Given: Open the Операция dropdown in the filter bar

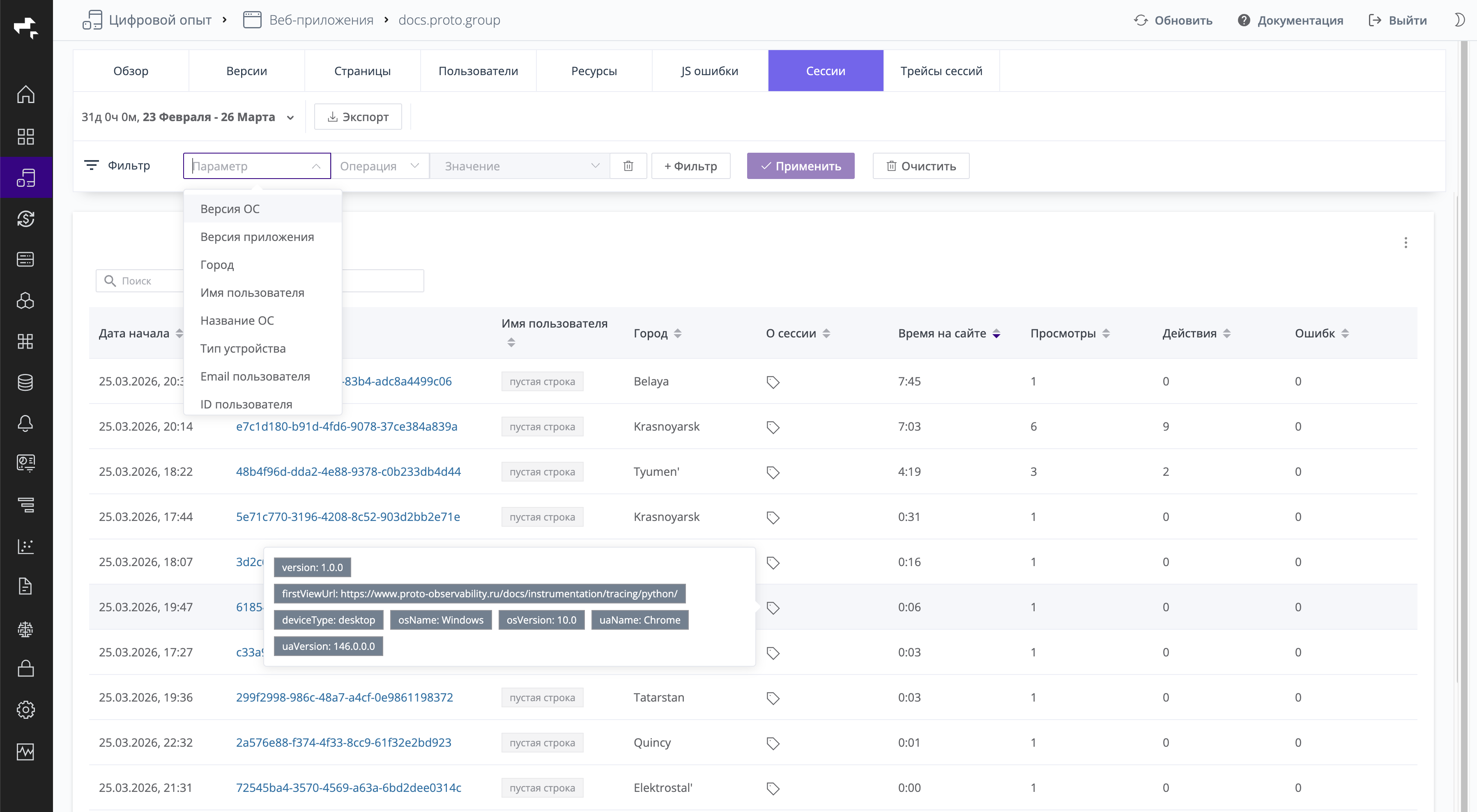Looking at the screenshot, I should pos(380,165).
